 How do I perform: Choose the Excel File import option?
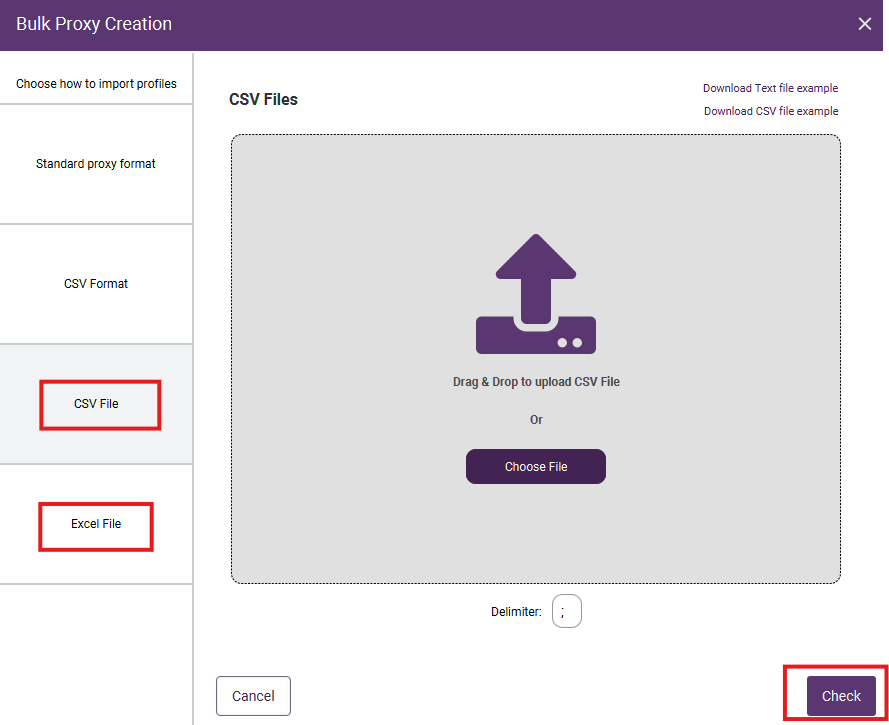point(96,524)
